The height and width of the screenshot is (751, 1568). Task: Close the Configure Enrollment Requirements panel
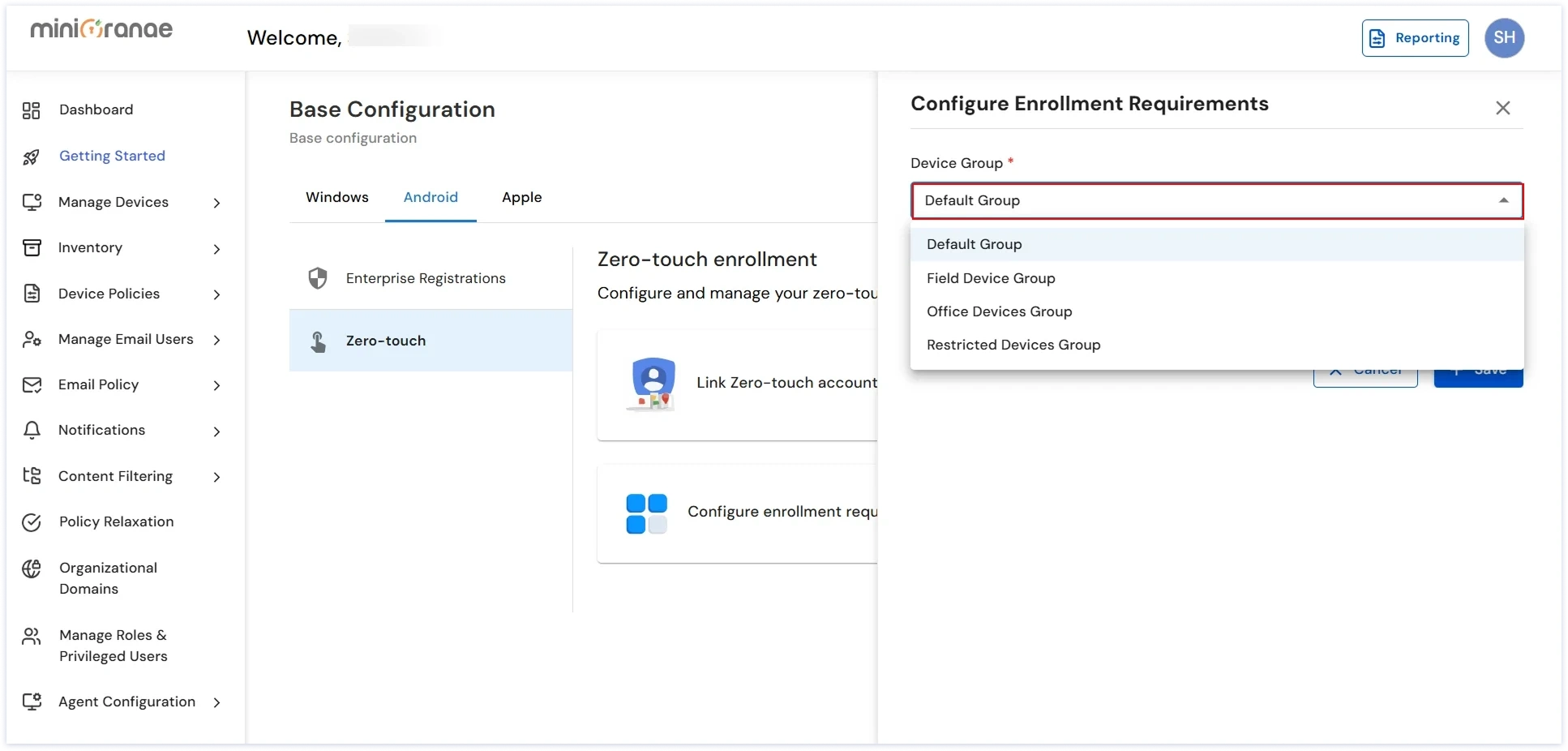(x=1503, y=108)
